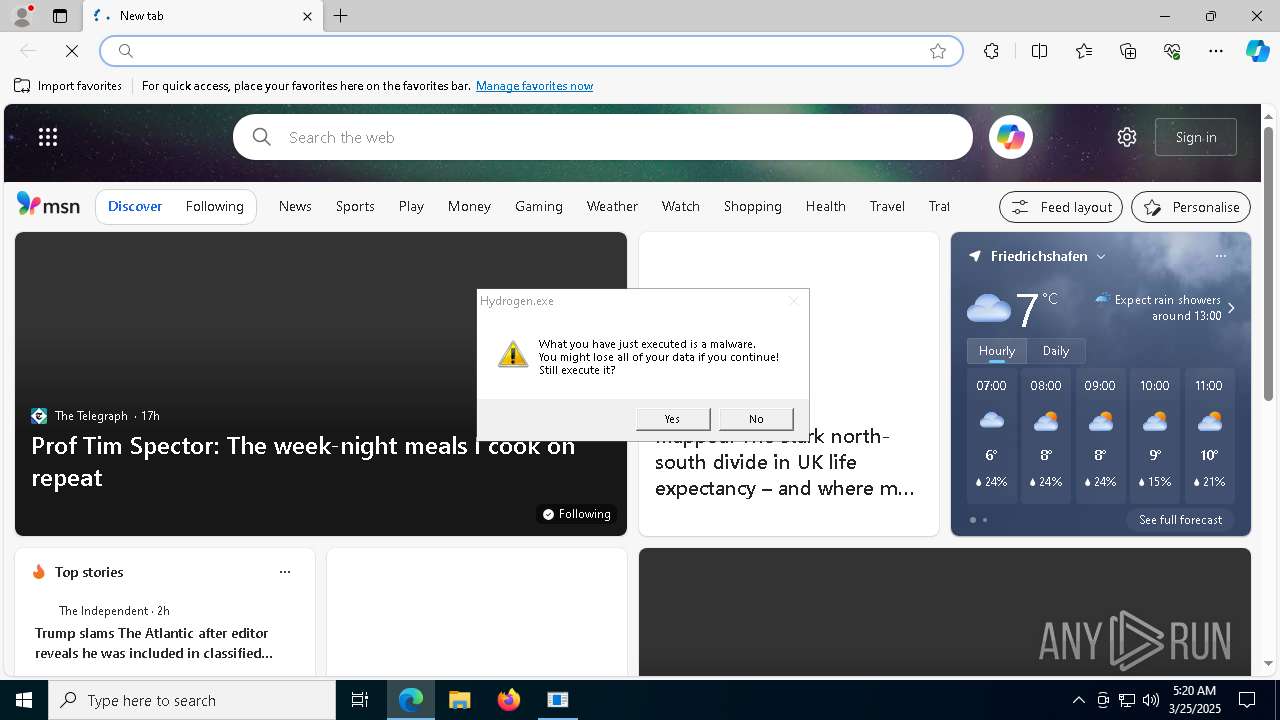Open File Explorer from taskbar
Viewport: 1280px width, 720px height.
tap(460, 700)
